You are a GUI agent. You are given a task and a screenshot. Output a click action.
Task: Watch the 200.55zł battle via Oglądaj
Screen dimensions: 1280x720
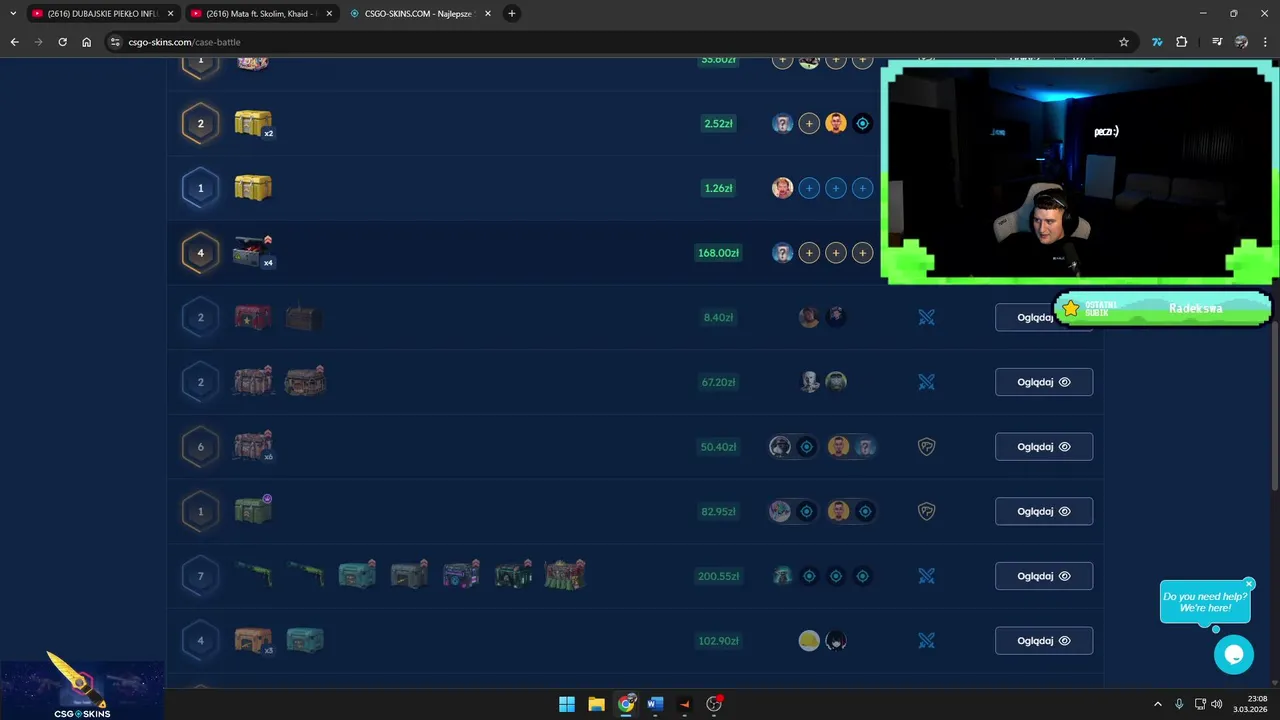(x=1044, y=576)
